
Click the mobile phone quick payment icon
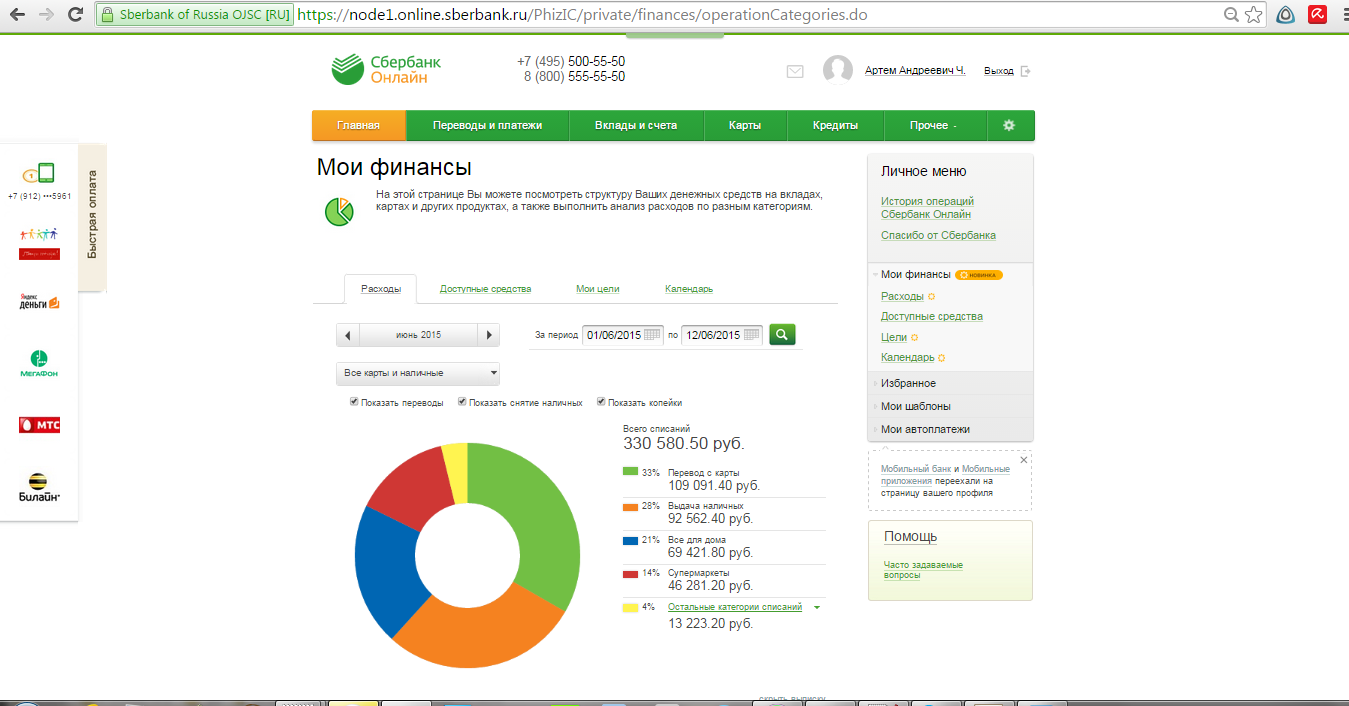click(x=39, y=173)
